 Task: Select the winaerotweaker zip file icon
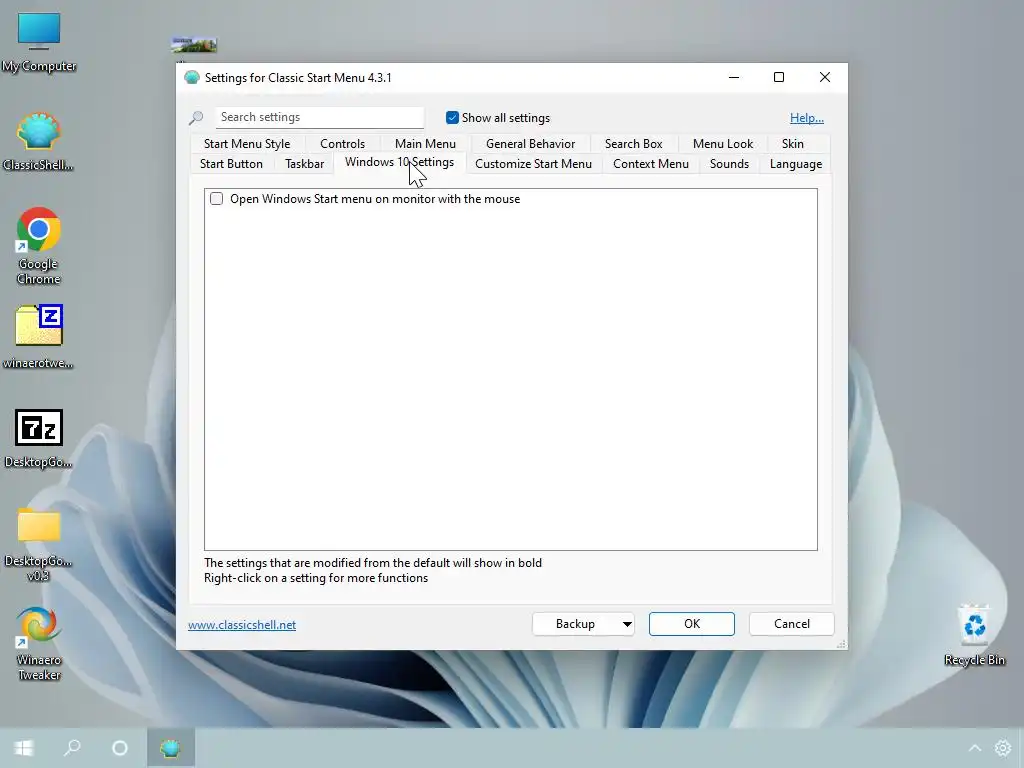(39, 336)
